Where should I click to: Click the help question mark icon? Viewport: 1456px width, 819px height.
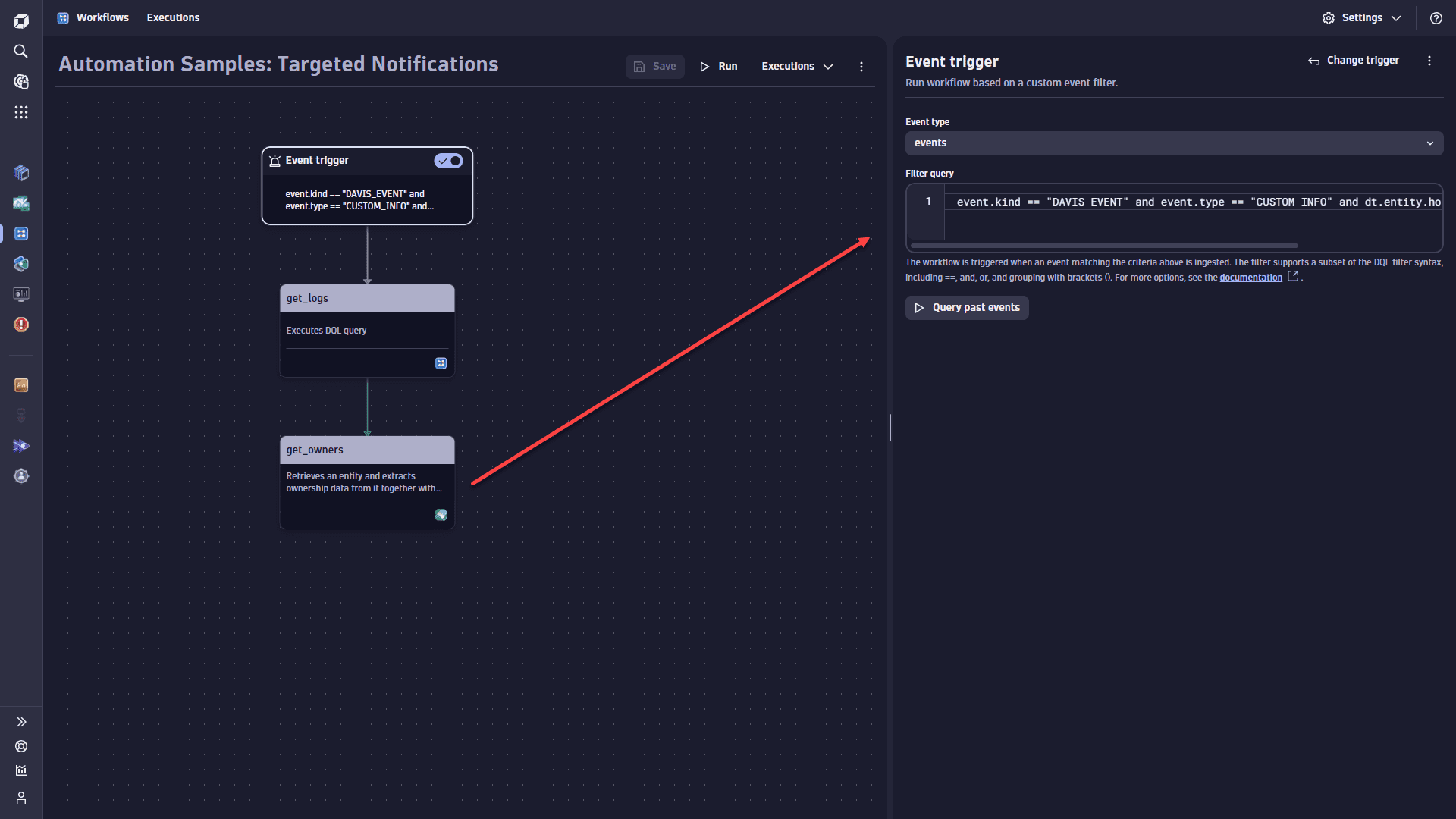pos(1436,18)
